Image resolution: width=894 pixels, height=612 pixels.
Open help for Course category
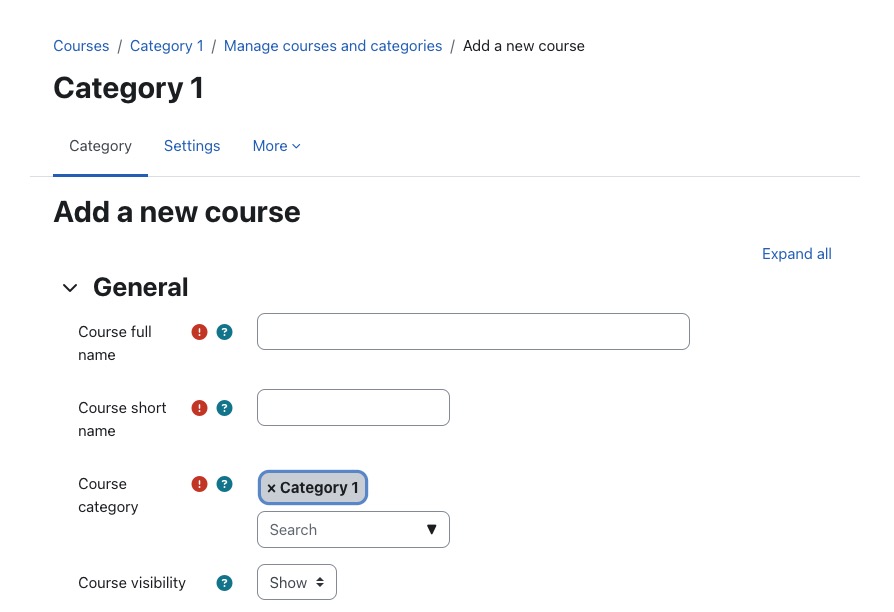point(224,483)
